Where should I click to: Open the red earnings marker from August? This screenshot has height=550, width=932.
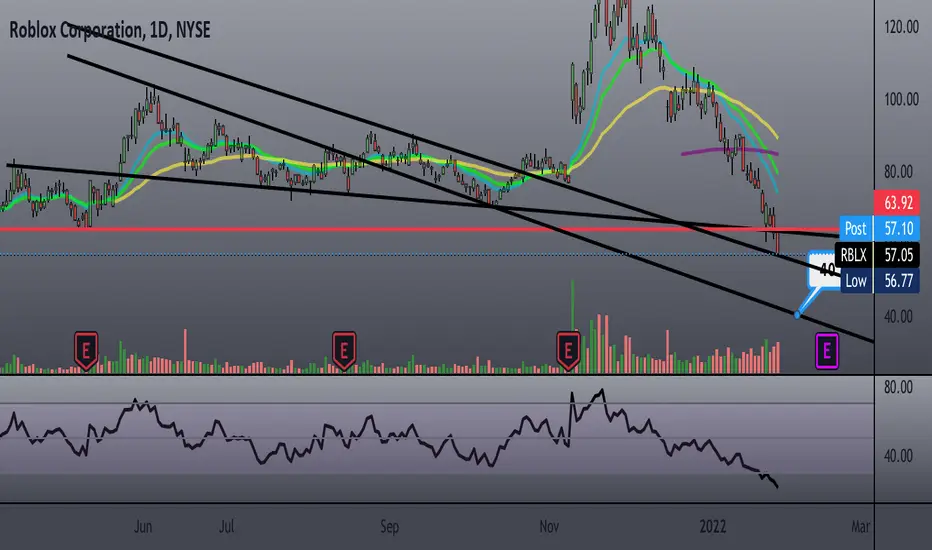click(x=344, y=350)
